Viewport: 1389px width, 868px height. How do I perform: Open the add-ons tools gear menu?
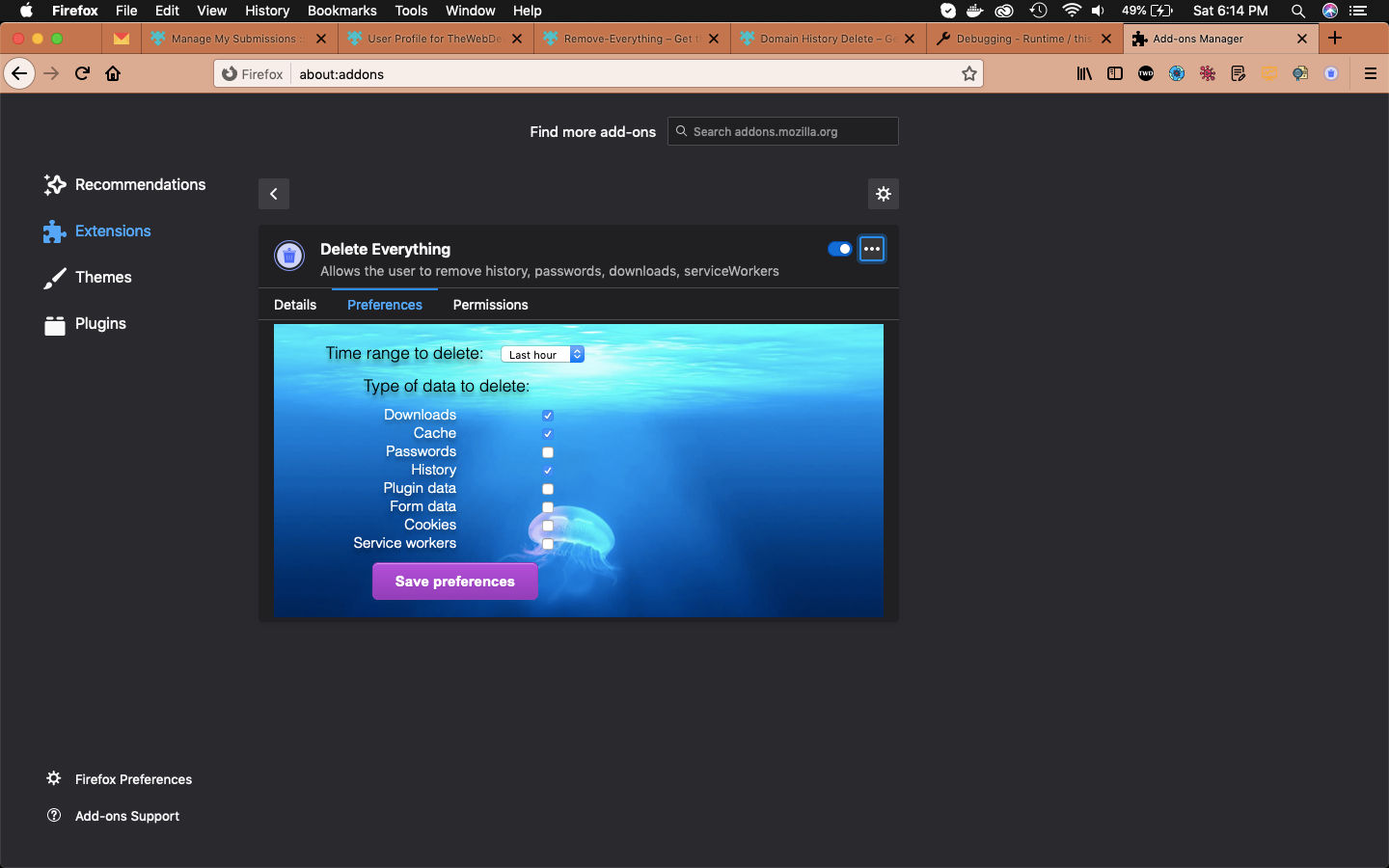884,194
